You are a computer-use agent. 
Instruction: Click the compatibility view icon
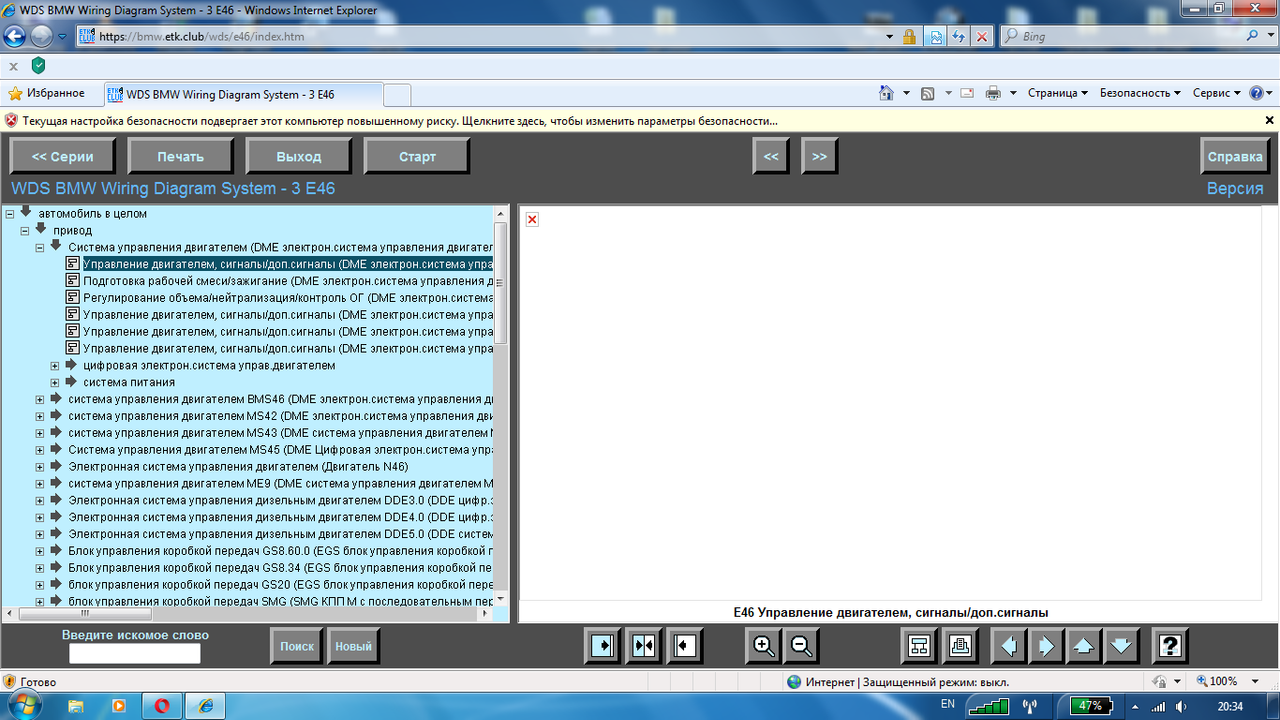pyautogui.click(x=936, y=36)
